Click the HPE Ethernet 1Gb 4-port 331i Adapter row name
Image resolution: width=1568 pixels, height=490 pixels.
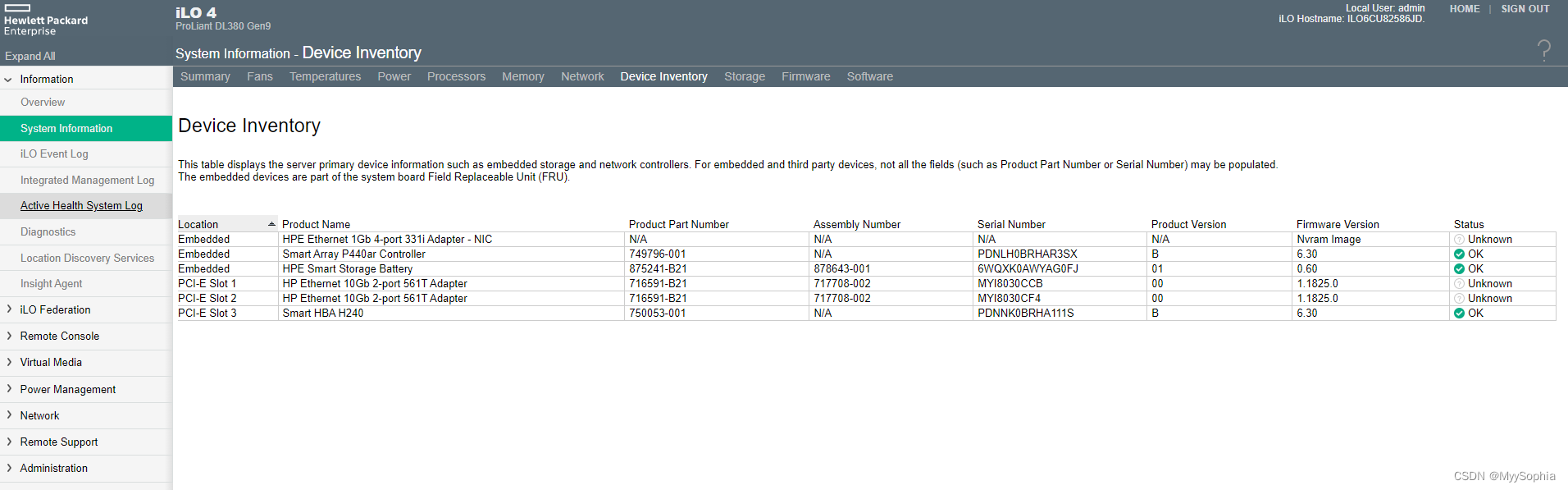pyautogui.click(x=387, y=240)
